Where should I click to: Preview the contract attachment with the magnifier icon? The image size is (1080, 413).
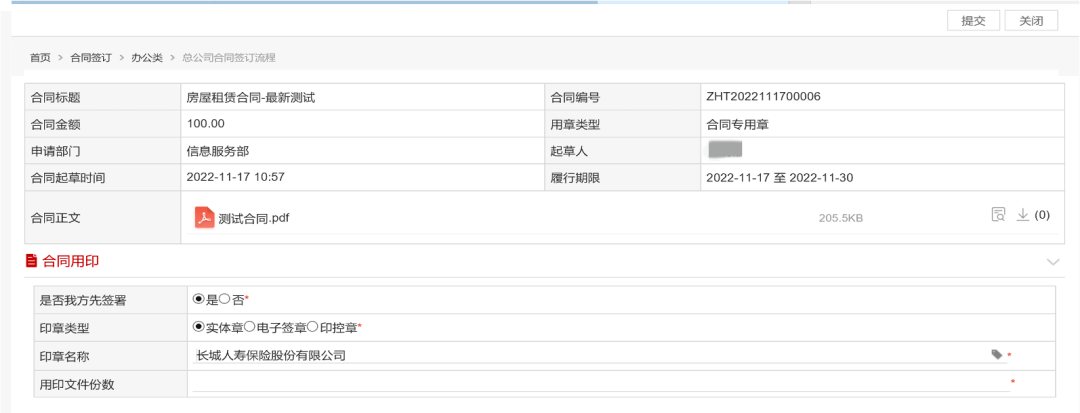tap(998, 215)
